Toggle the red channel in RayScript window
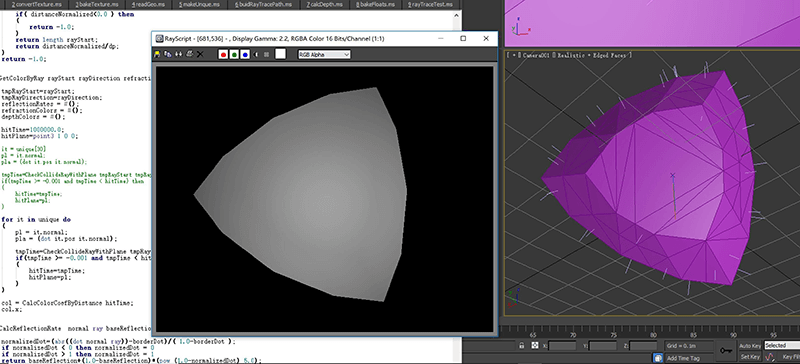800x364 pixels. click(223, 54)
